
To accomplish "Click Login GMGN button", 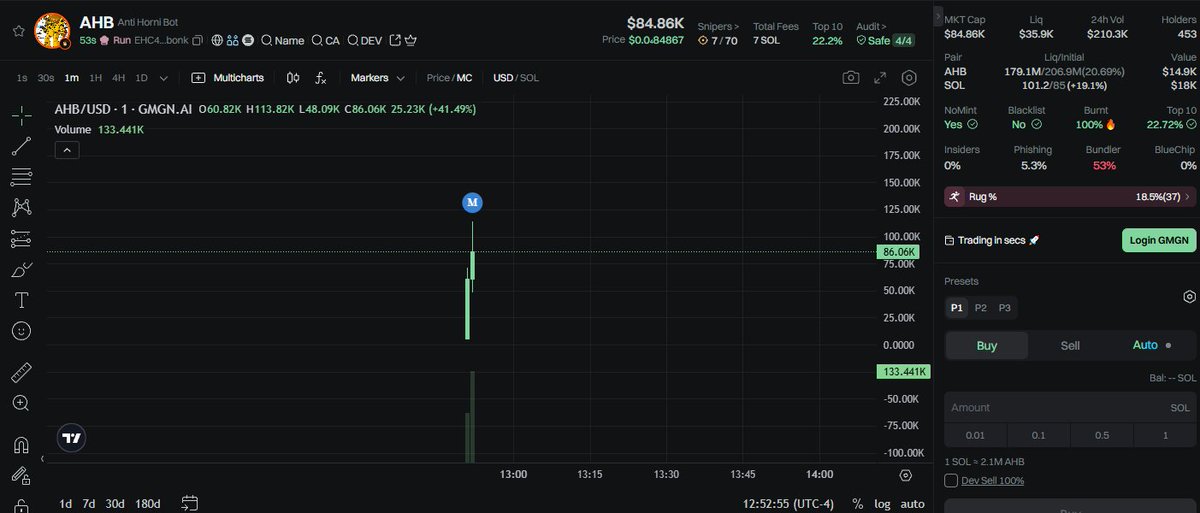I will click(1159, 240).
